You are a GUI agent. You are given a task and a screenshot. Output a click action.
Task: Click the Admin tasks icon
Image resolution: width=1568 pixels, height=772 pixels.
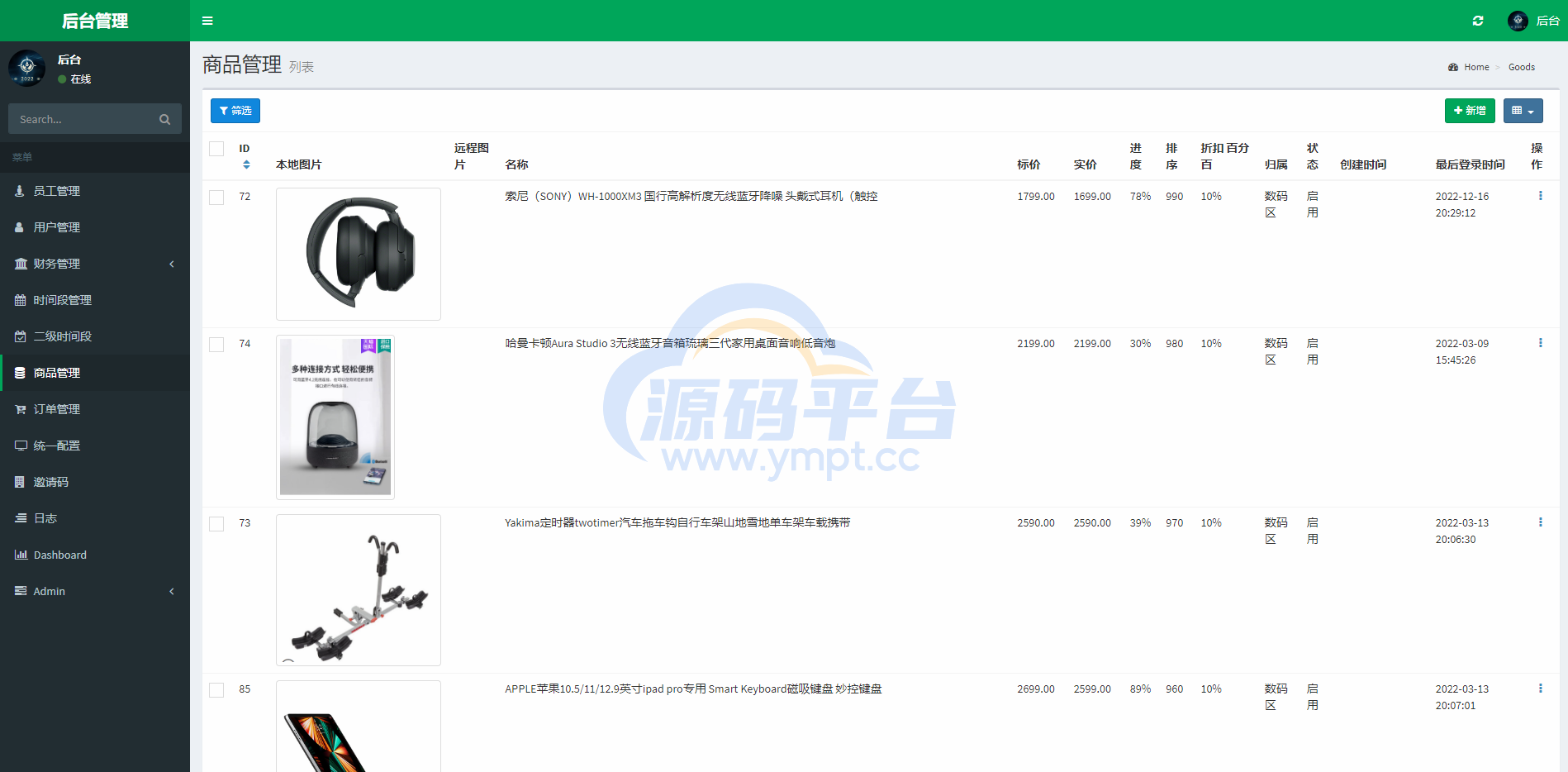pos(21,591)
